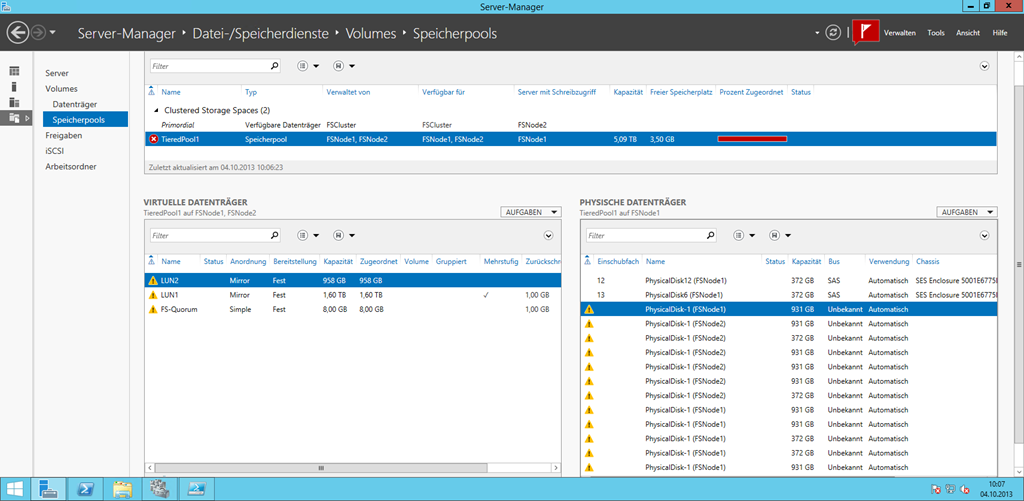Click the warning icon beside LUN1
1024x501 pixels.
[153, 295]
